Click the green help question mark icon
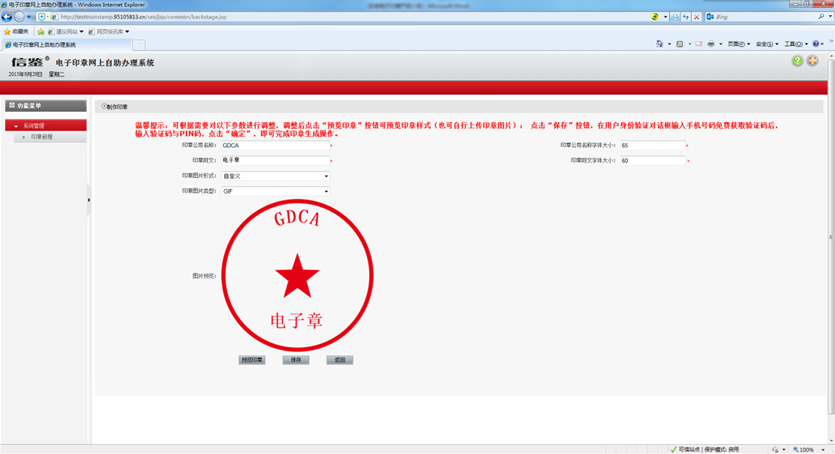 797,61
